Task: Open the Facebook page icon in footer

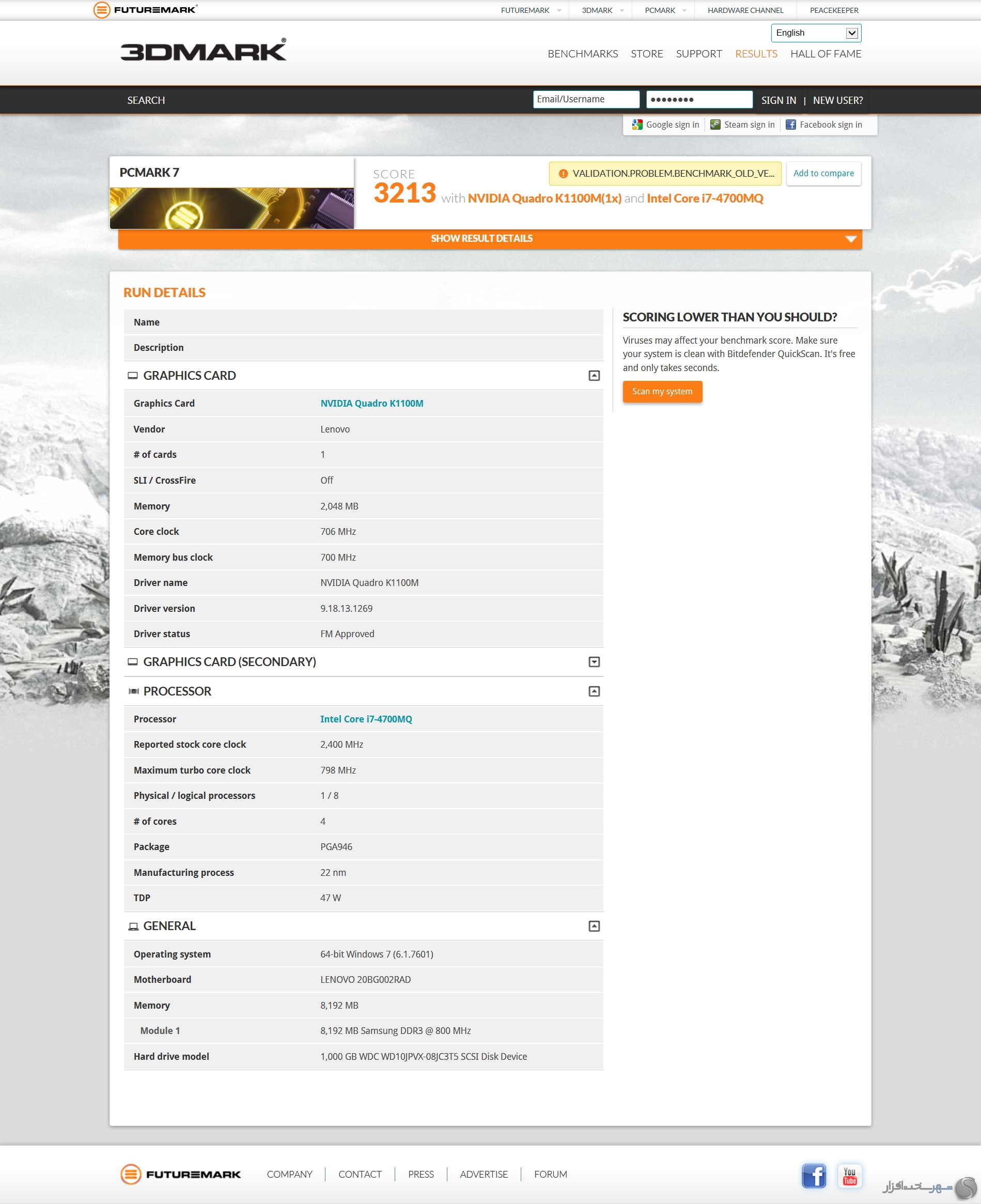Action: [814, 1175]
